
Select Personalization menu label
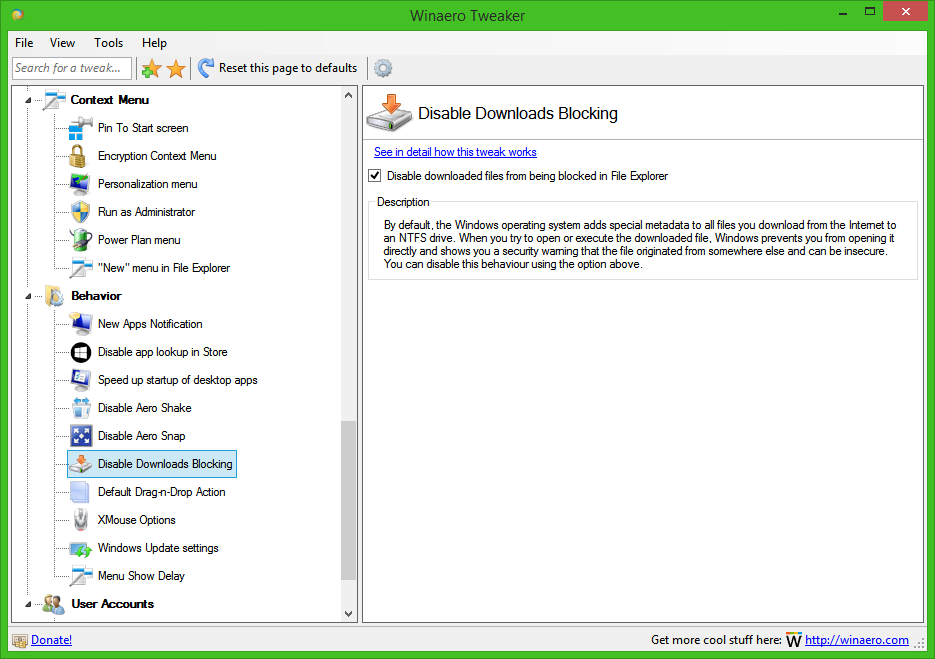147,184
